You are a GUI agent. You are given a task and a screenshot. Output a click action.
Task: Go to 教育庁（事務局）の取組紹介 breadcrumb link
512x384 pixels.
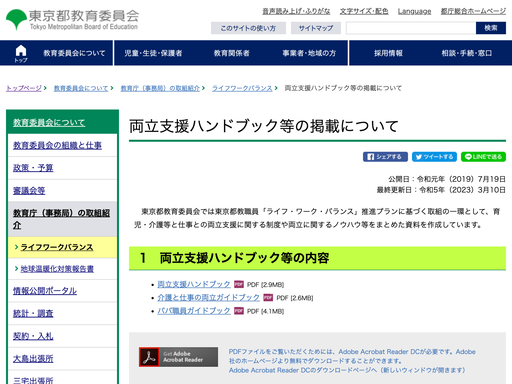(160, 88)
